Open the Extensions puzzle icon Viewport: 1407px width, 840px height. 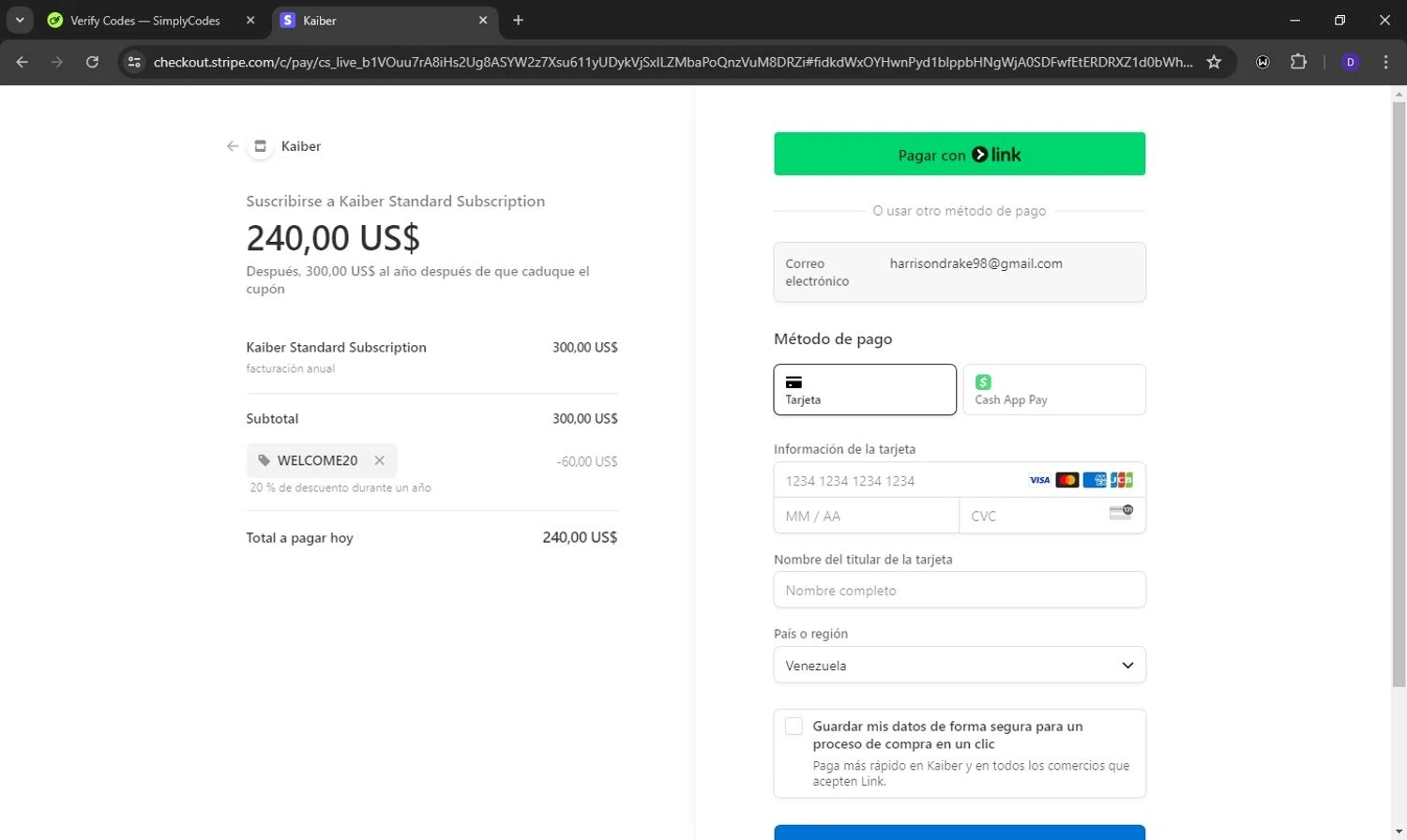1298,62
